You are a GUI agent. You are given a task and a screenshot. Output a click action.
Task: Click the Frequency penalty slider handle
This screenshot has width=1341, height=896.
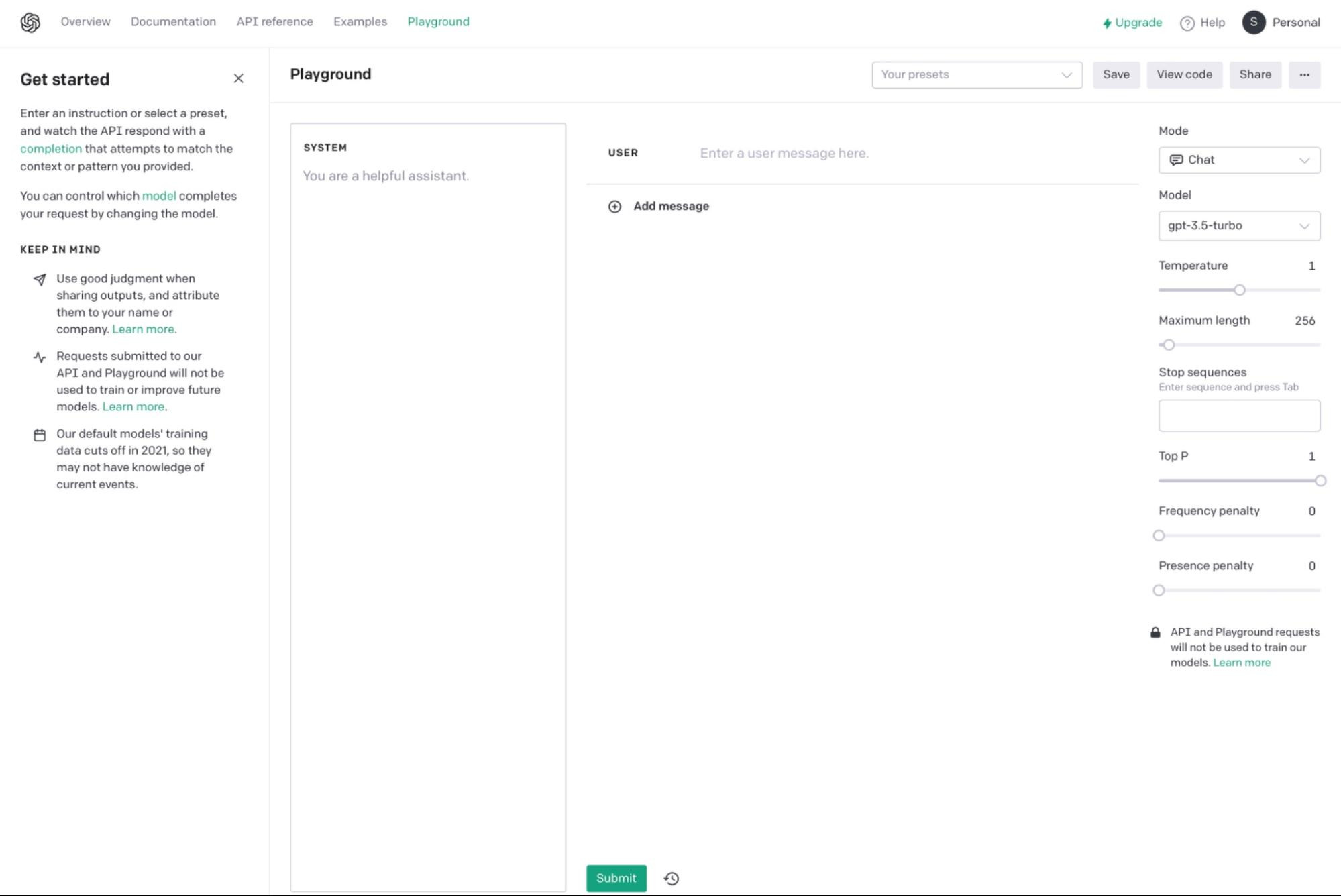coord(1159,536)
